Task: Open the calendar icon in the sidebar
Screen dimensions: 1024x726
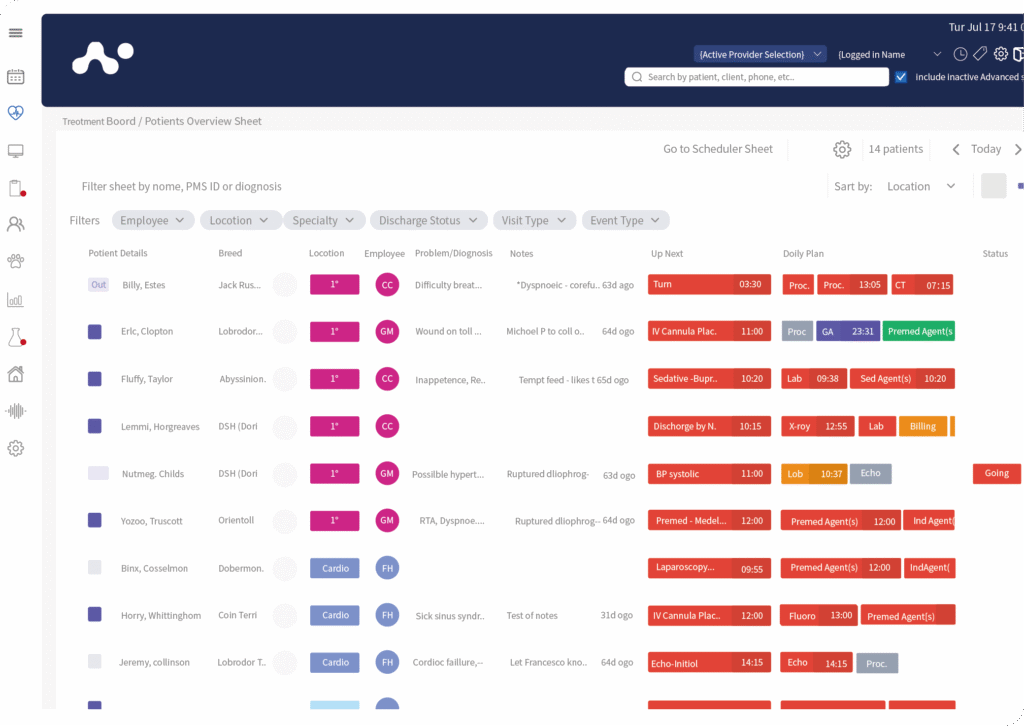Action: [15, 77]
